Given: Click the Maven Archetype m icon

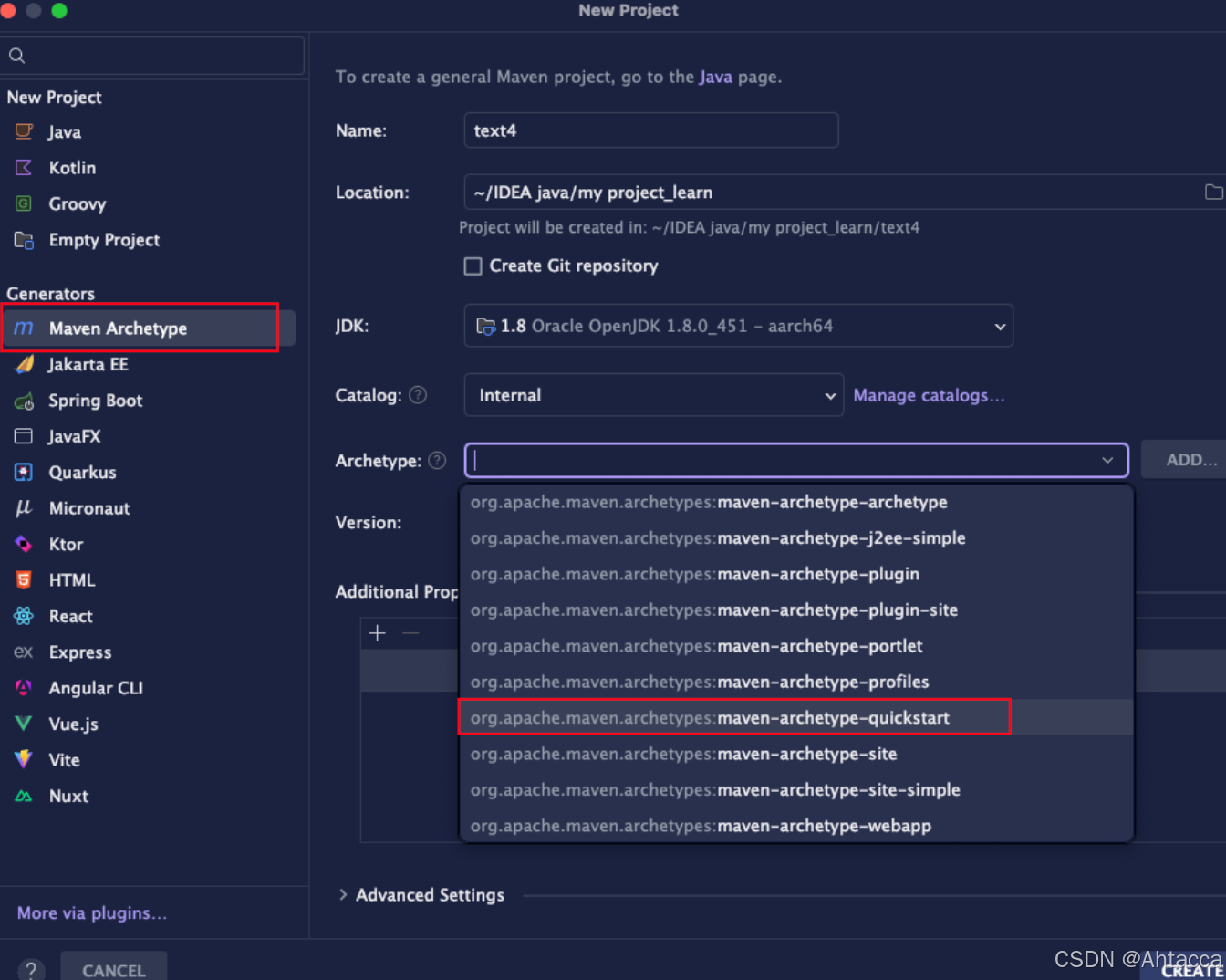Looking at the screenshot, I should tap(24, 328).
